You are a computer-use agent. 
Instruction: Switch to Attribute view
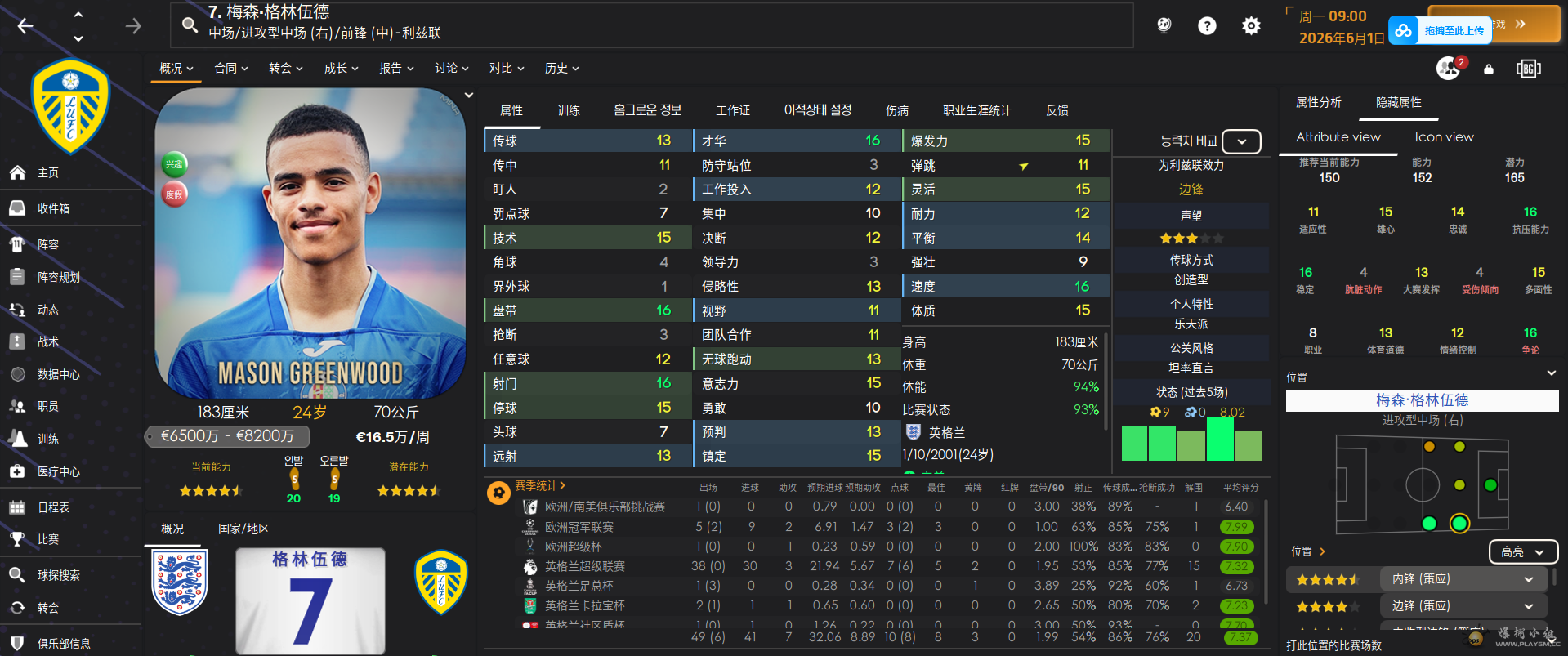[1338, 137]
